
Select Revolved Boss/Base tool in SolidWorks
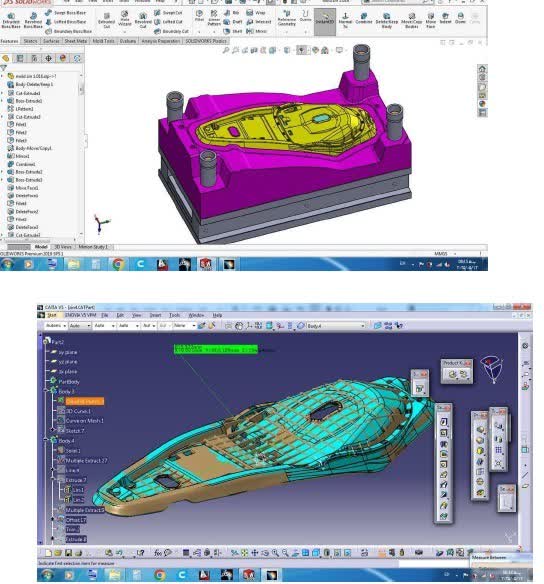tap(33, 21)
